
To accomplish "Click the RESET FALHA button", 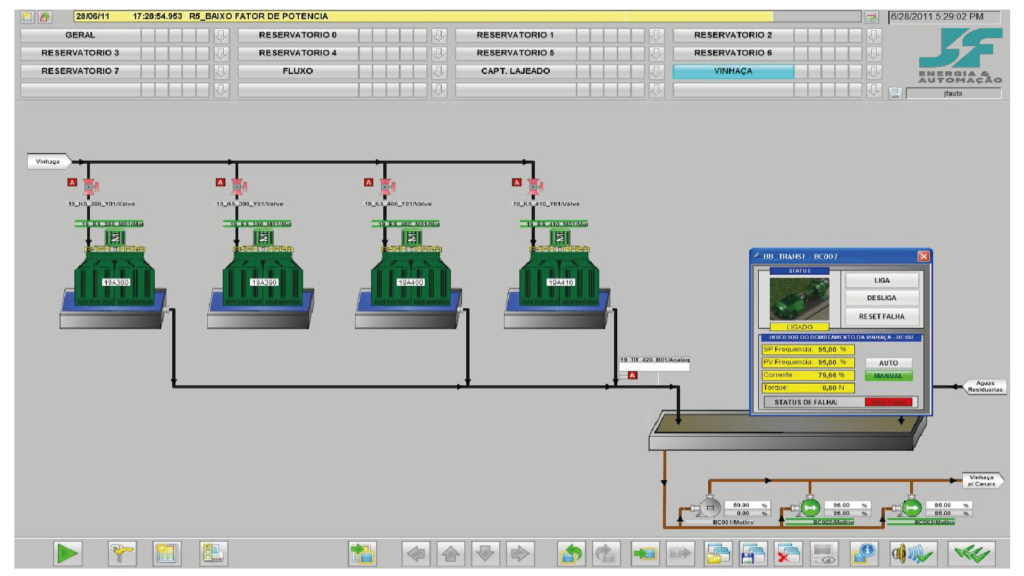I will (882, 316).
